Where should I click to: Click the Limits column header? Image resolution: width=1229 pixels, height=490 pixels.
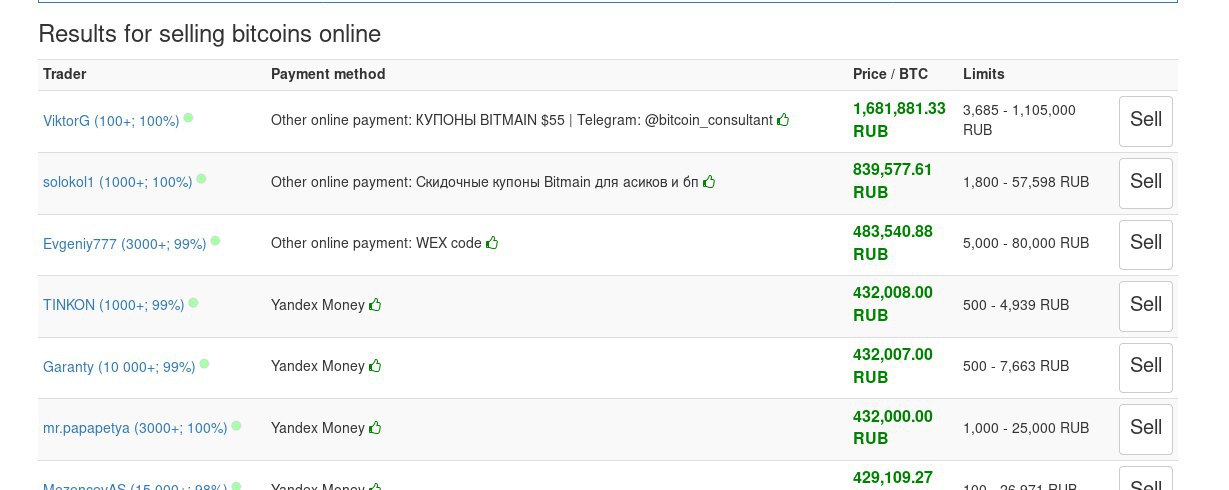click(984, 74)
